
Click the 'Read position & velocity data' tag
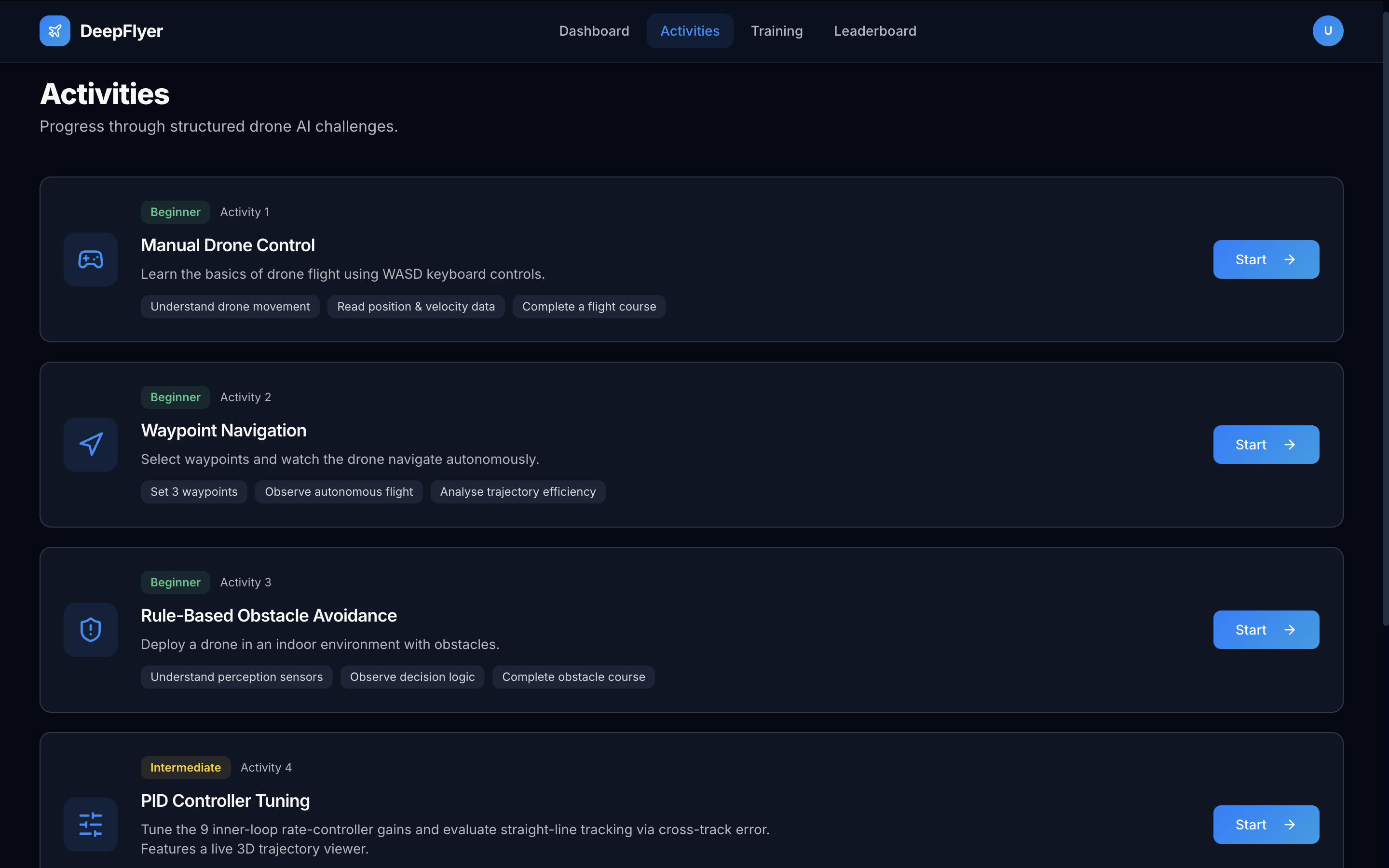pyautogui.click(x=416, y=307)
